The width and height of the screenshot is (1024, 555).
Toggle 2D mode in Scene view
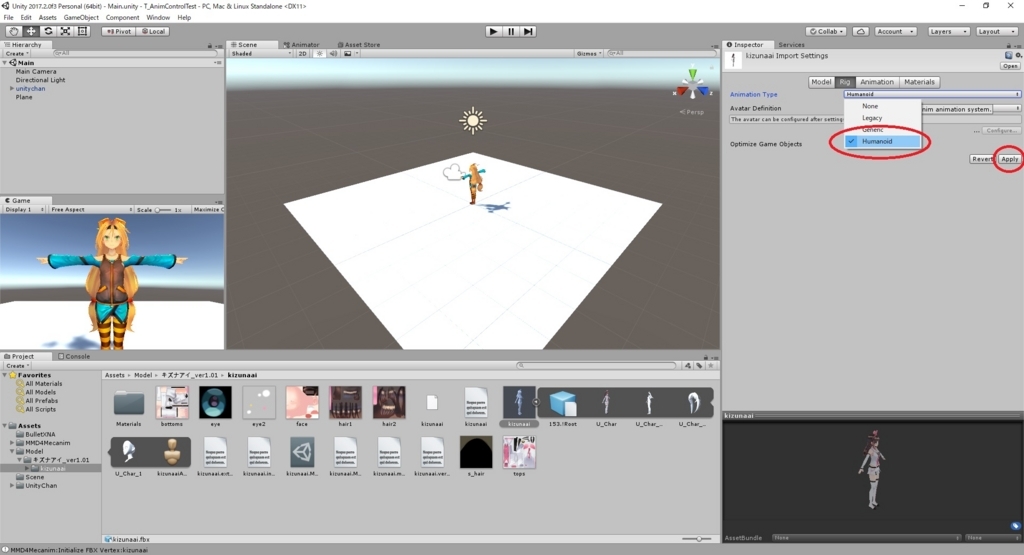pos(302,54)
